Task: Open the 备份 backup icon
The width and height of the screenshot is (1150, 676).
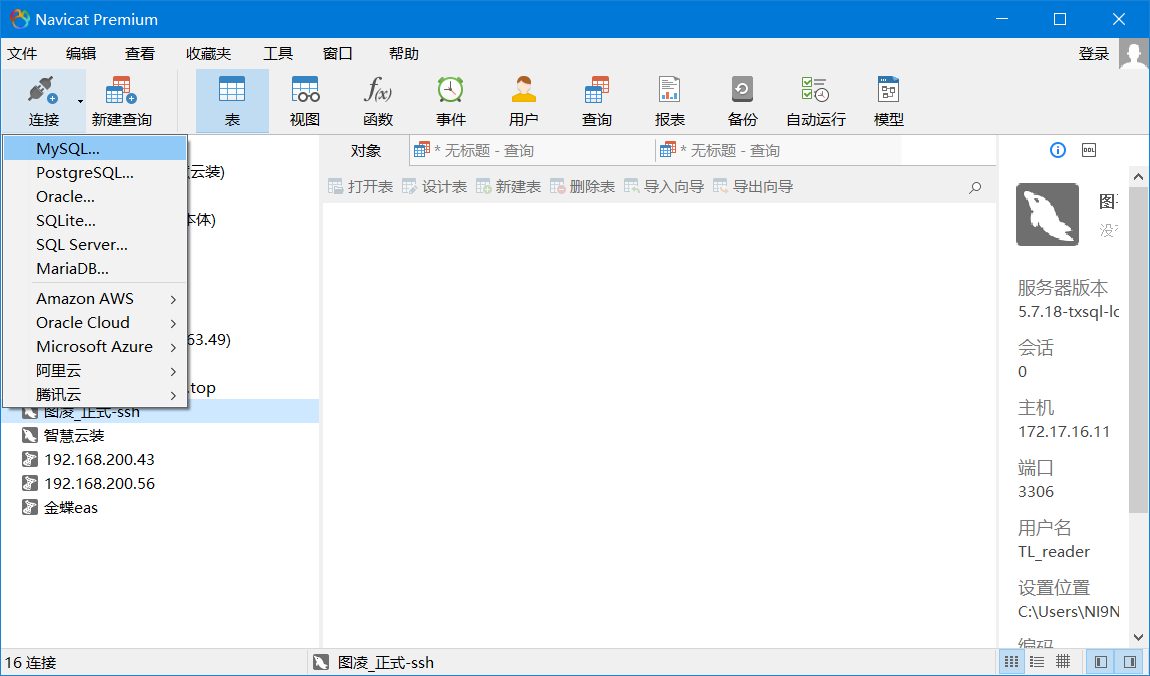Action: pyautogui.click(x=742, y=101)
